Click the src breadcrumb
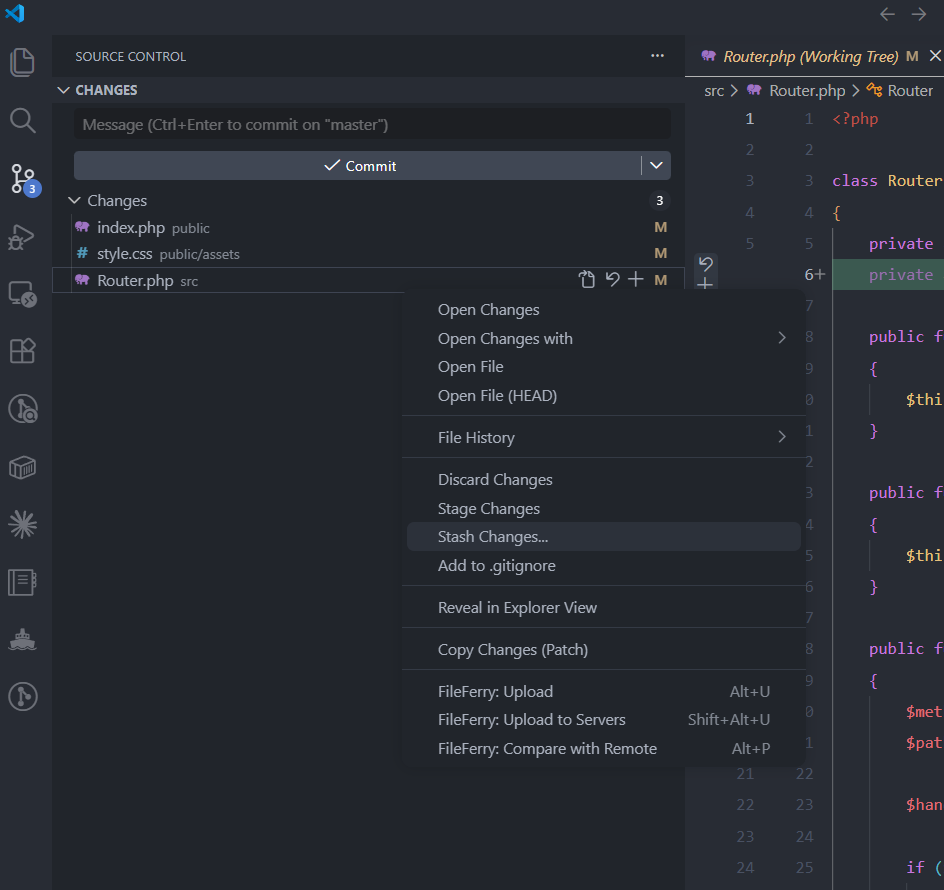 pyautogui.click(x=714, y=91)
